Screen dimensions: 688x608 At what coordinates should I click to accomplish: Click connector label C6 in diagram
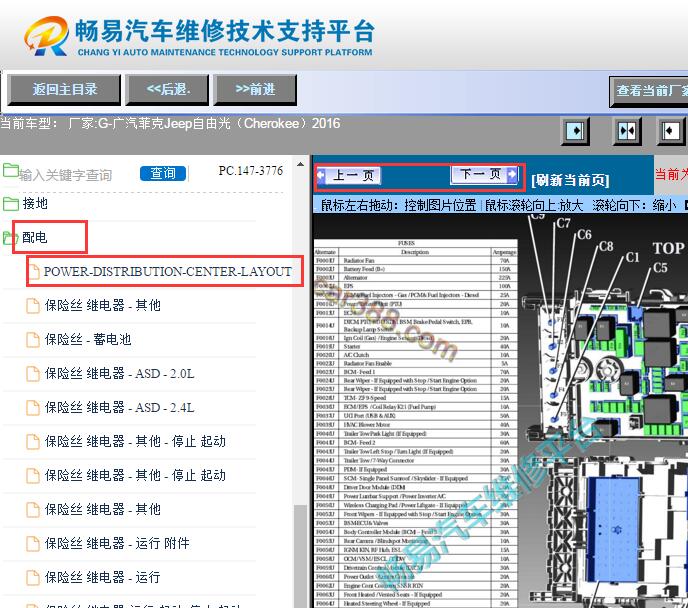pyautogui.click(x=584, y=235)
